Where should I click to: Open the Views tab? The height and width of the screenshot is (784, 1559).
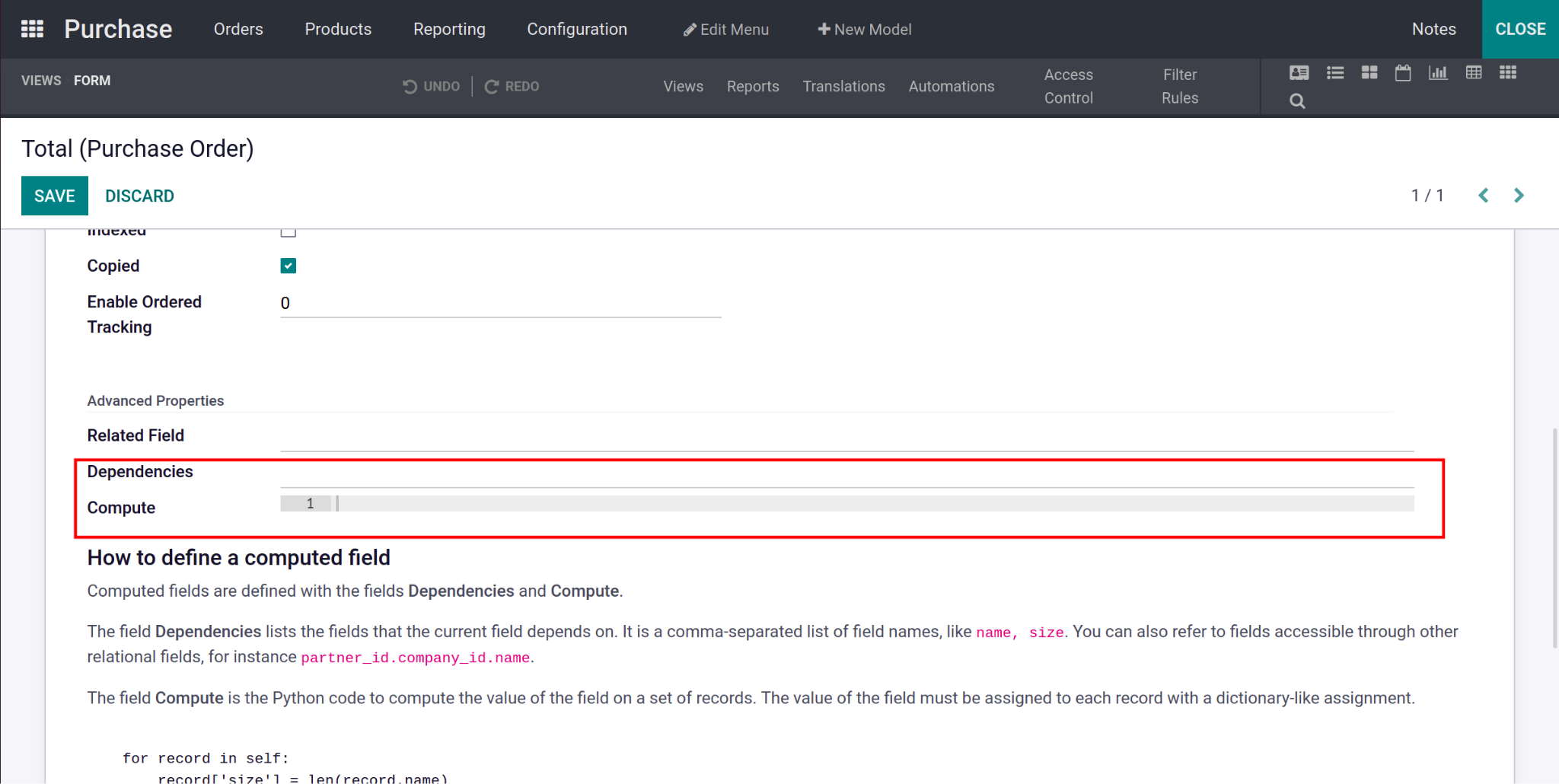(684, 86)
